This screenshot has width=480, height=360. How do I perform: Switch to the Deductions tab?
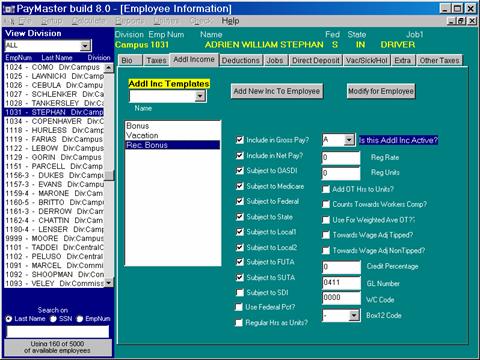coord(240,60)
